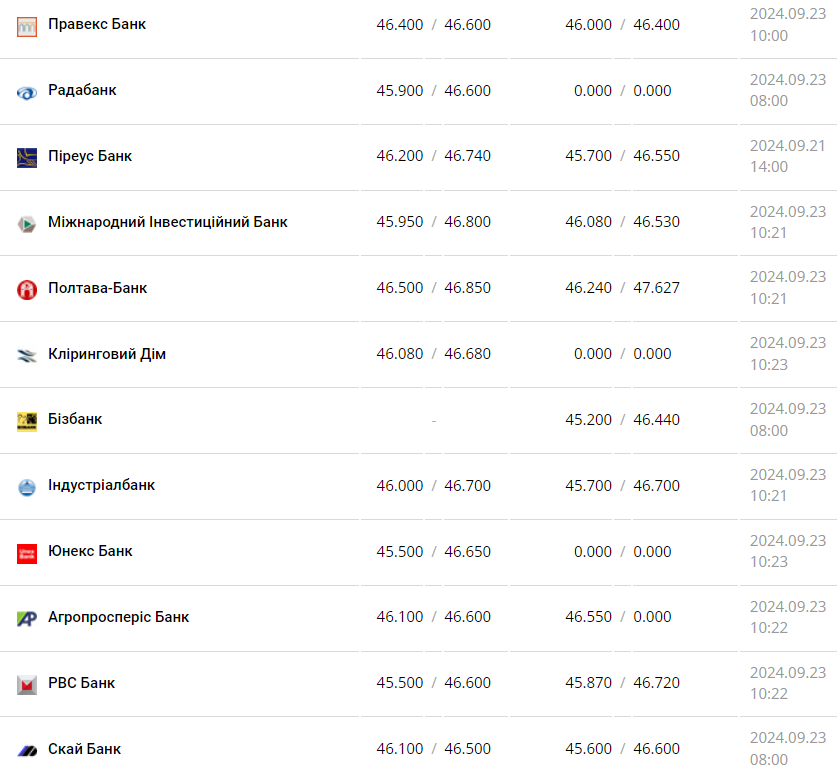Click the Радабанк logo icon
Screen dimensions: 837x775
pyautogui.click(x=27, y=92)
